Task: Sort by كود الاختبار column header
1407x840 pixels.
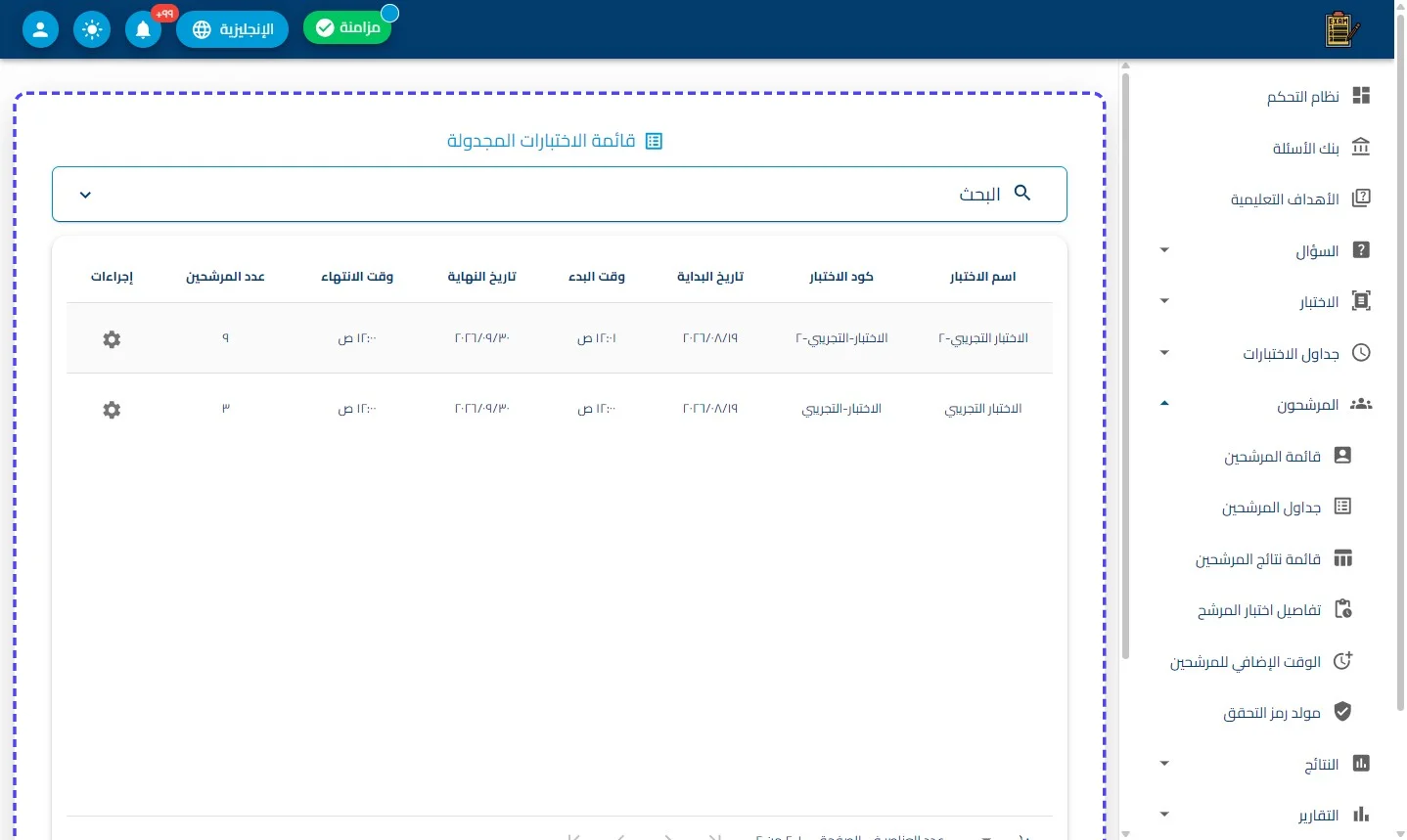Action: [841, 276]
